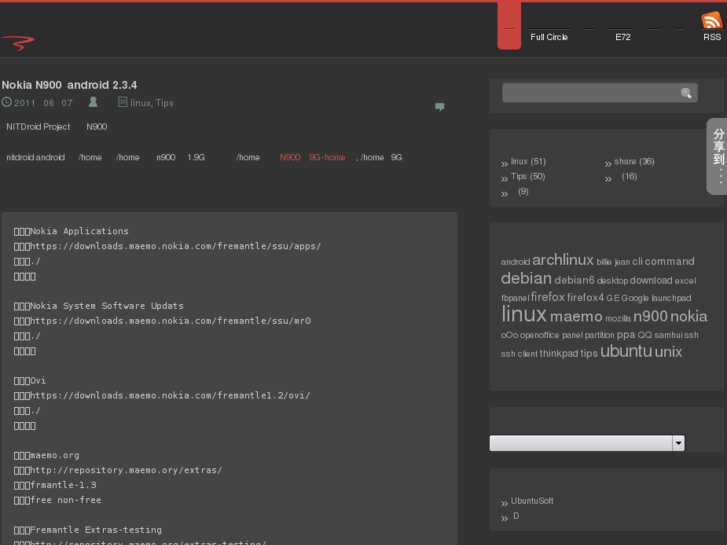Open the RSS feed icon
Image resolution: width=727 pixels, height=545 pixels.
click(x=712, y=21)
